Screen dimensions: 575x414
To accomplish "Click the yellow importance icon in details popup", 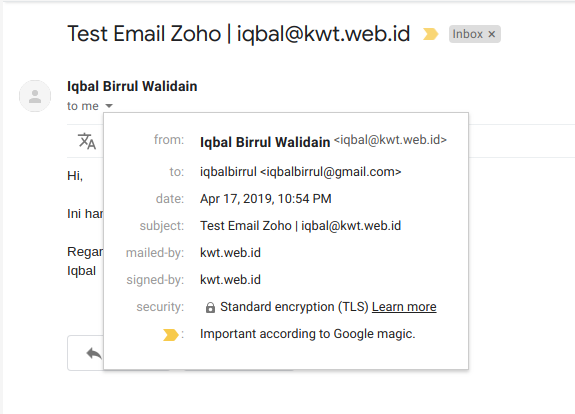I will (x=171, y=334).
